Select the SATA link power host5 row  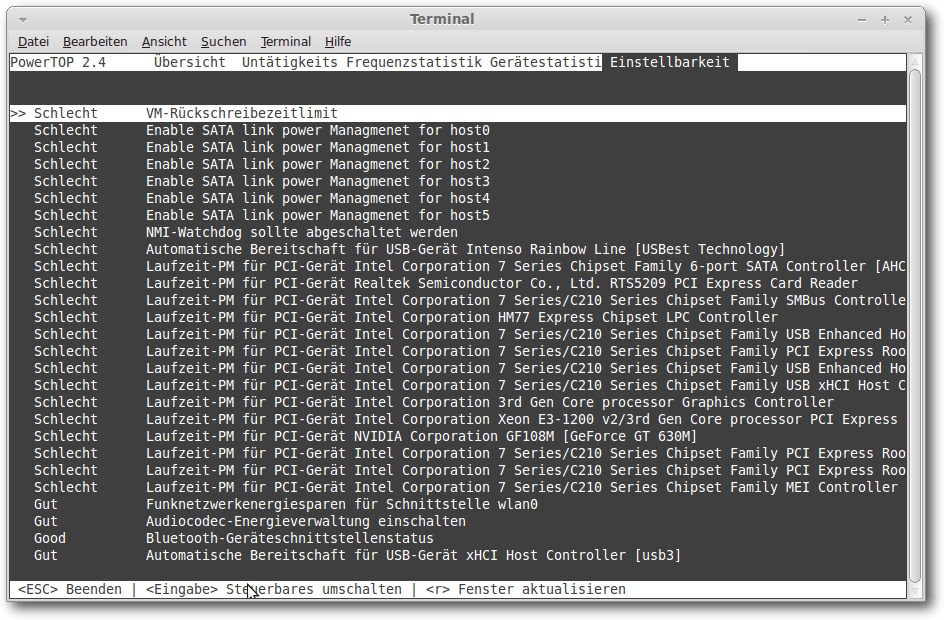458,215
